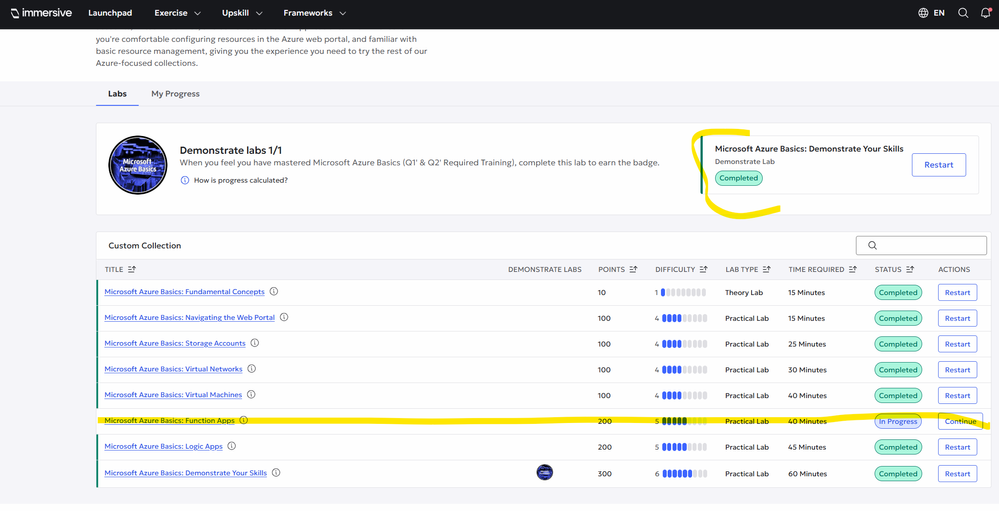This screenshot has height=511, width=999.
Task: Open Launchpad from the top navigation
Action: pos(109,13)
